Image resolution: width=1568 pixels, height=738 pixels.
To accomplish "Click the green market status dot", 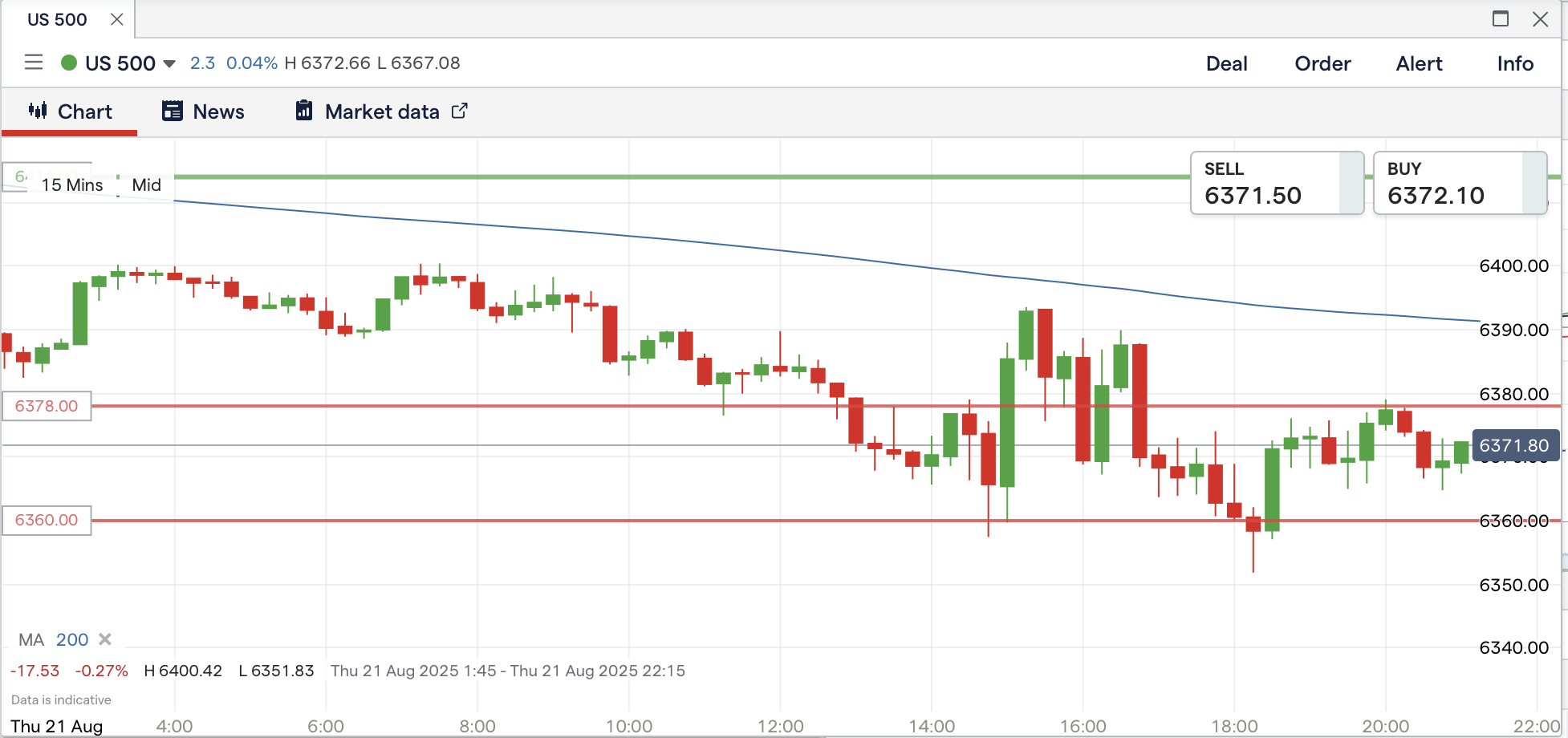I will pyautogui.click(x=69, y=63).
